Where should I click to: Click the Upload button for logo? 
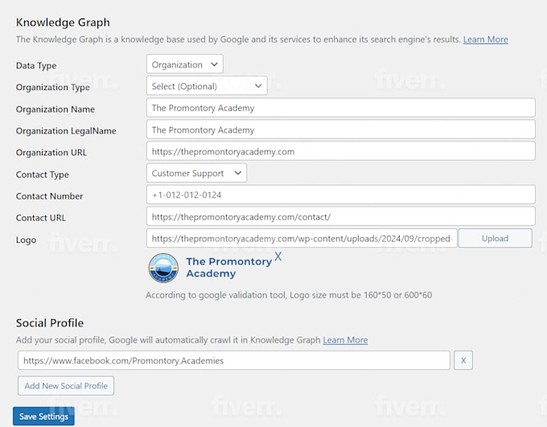pos(495,238)
